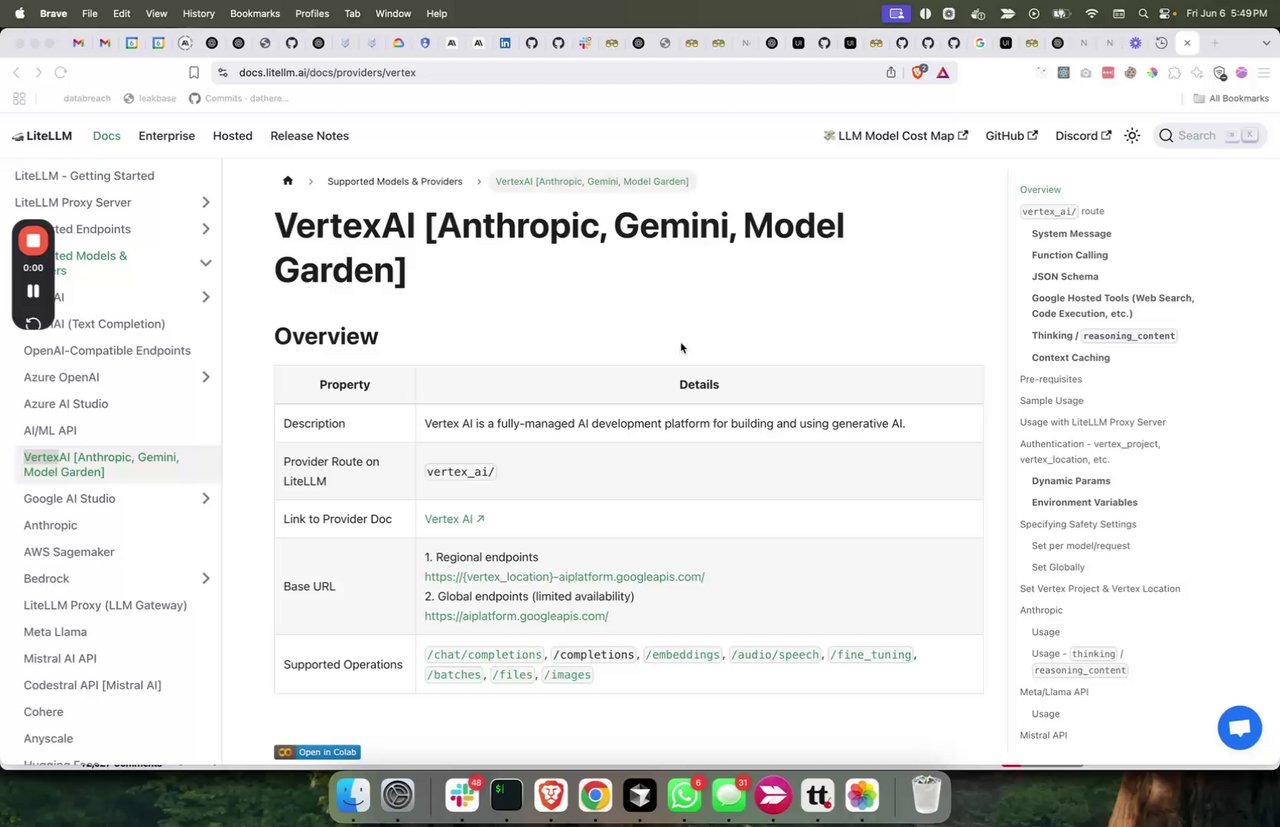Open Google Chrome from the Dock
This screenshot has width=1280, height=827.
coord(595,796)
